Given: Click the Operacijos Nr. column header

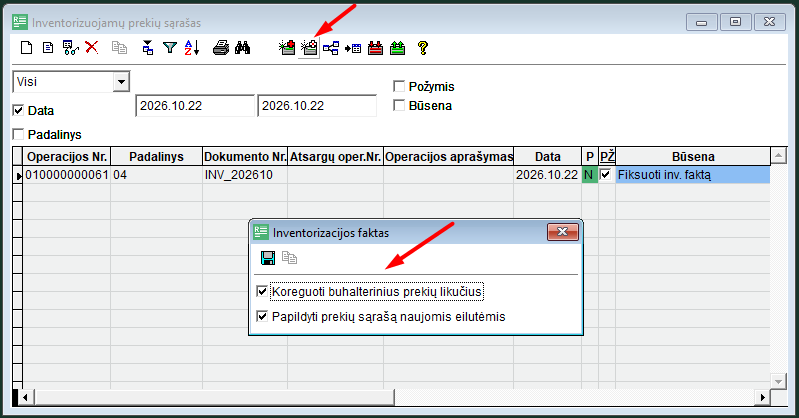Looking at the screenshot, I should click(67, 156).
